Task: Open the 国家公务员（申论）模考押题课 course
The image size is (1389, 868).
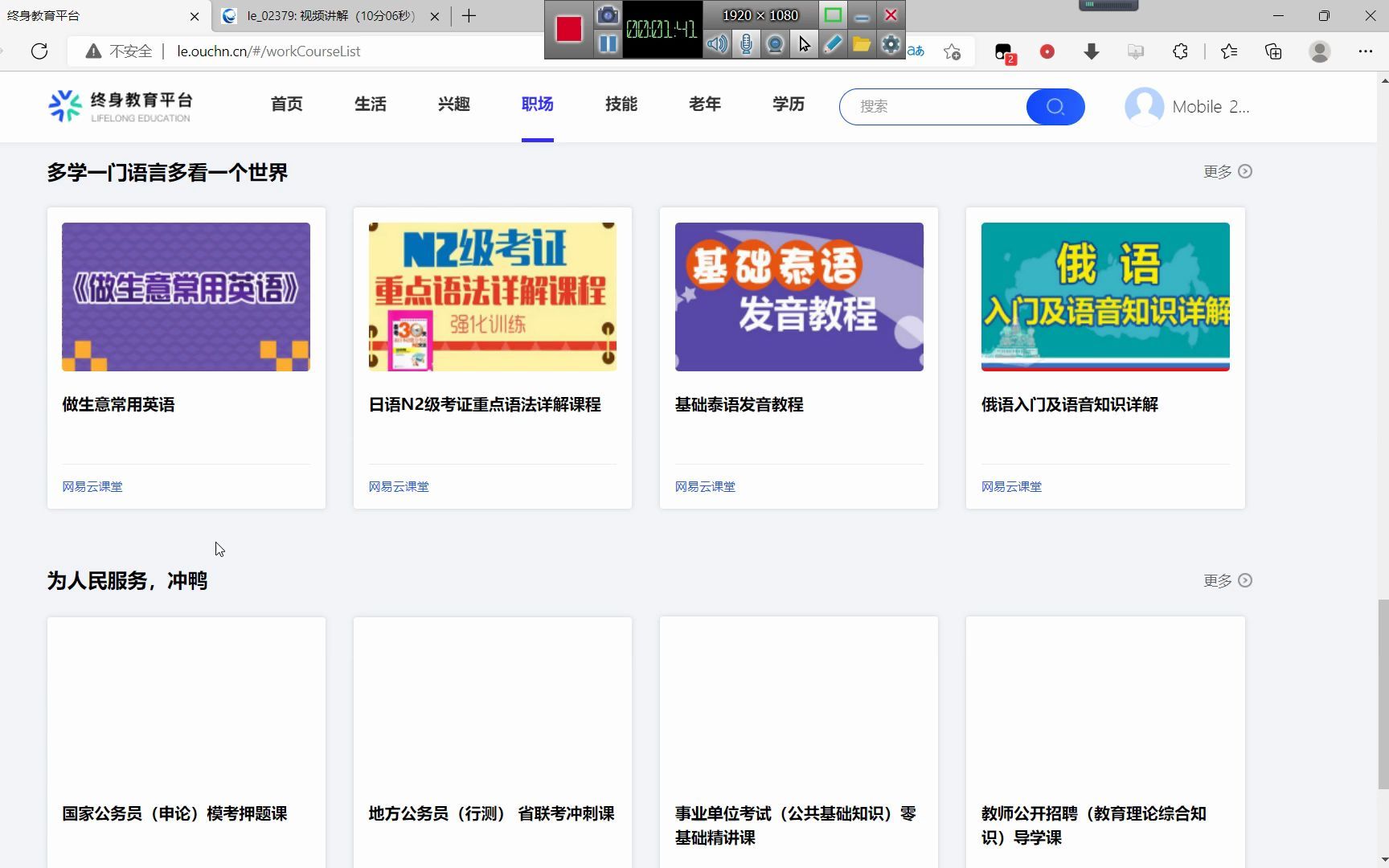Action: tap(186, 742)
